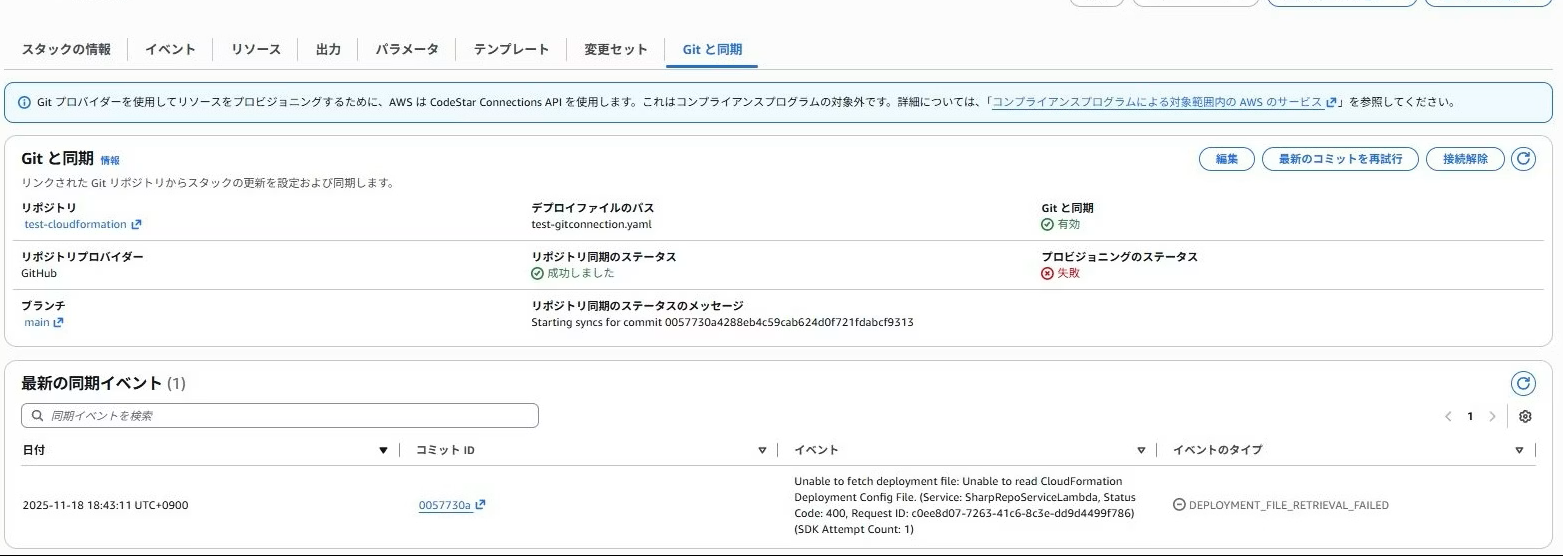Click the Starting syncs for commit message
This screenshot has width=1563, height=556.
pyautogui.click(x=722, y=323)
